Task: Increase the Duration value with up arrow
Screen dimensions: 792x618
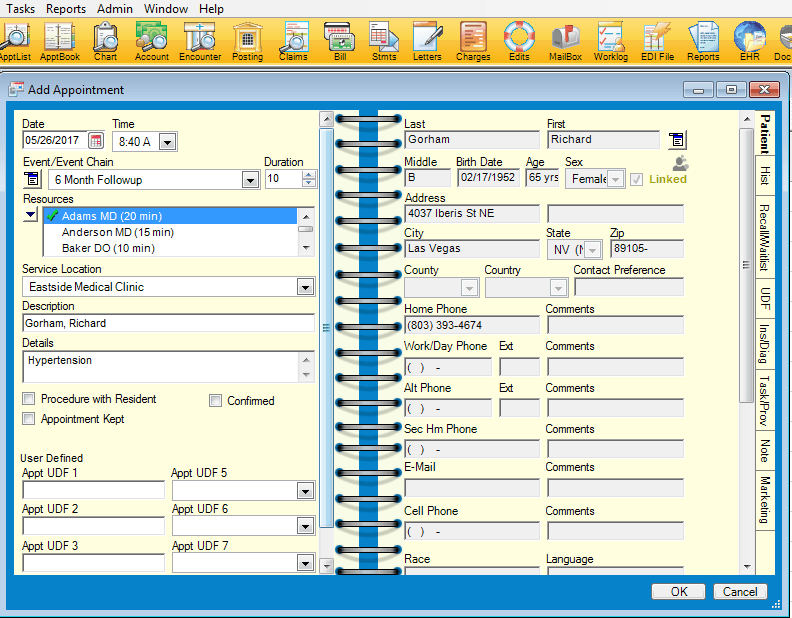Action: (x=309, y=175)
